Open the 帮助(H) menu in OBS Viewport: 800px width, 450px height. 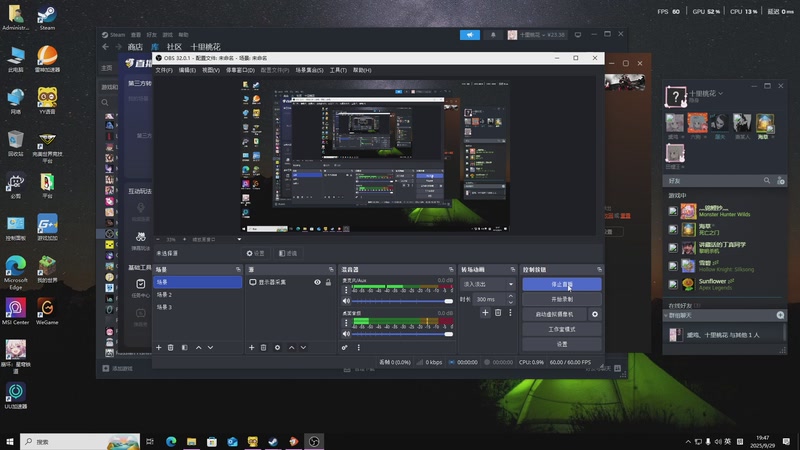[x=362, y=70]
